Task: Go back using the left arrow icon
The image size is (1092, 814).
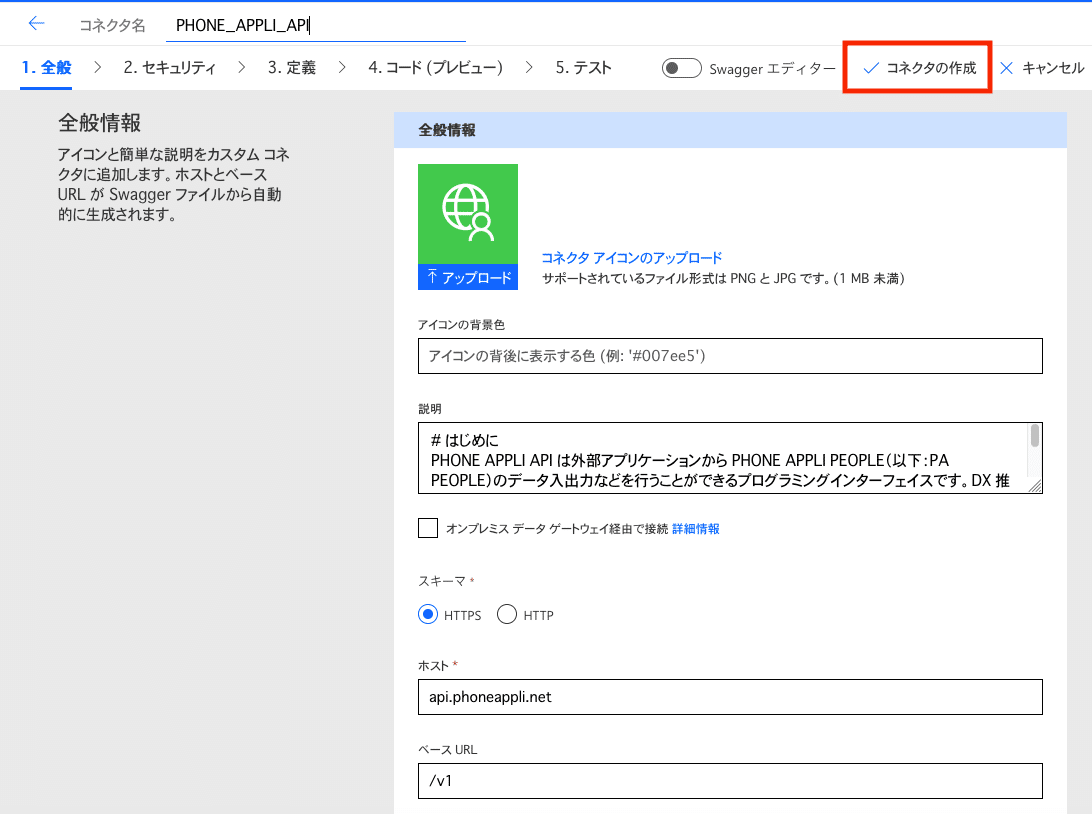Action: 36,24
